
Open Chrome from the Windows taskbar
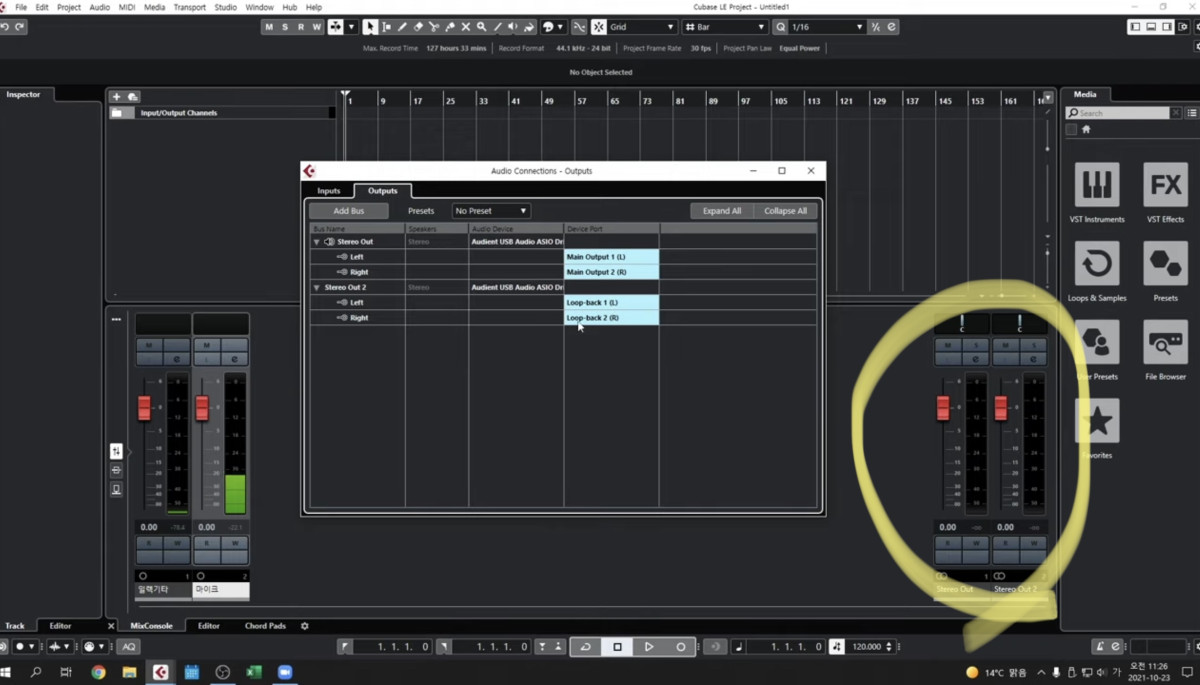(98, 673)
